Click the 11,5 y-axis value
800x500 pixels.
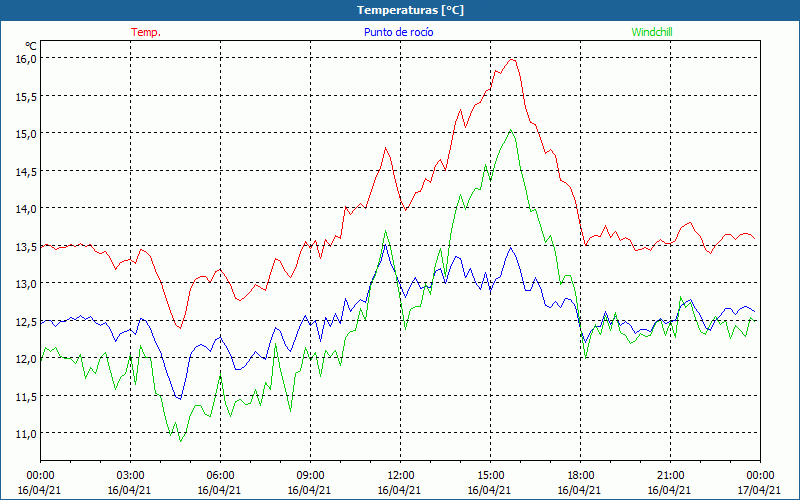pyautogui.click(x=26, y=396)
